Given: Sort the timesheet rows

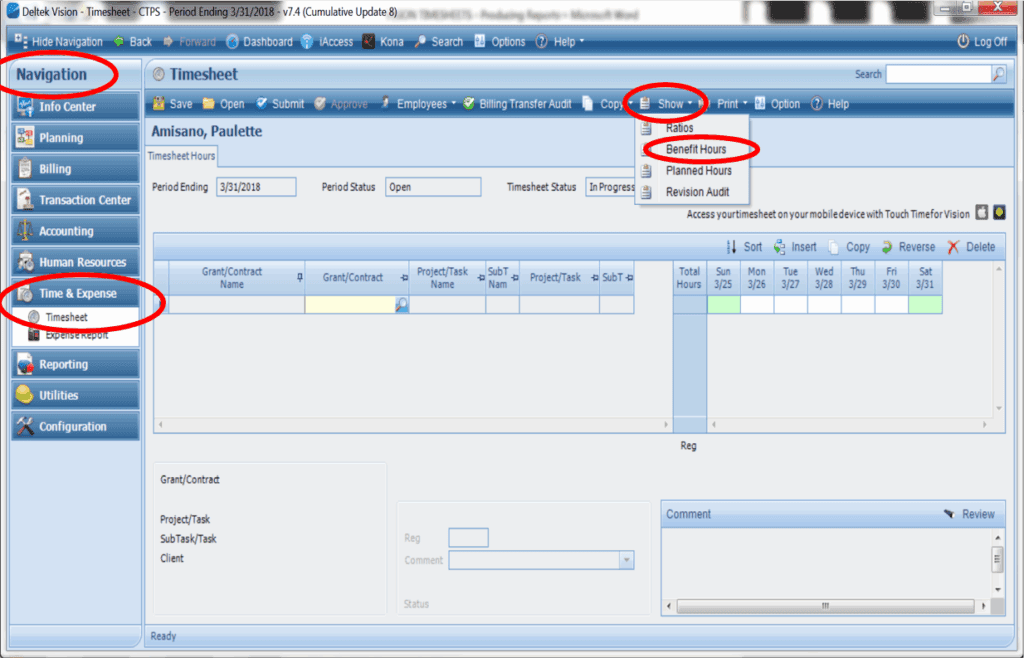Looking at the screenshot, I should click(x=744, y=247).
